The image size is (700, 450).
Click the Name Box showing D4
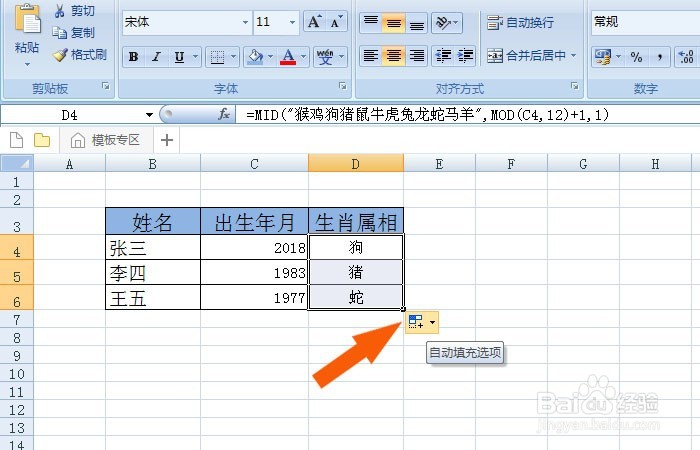coord(71,115)
